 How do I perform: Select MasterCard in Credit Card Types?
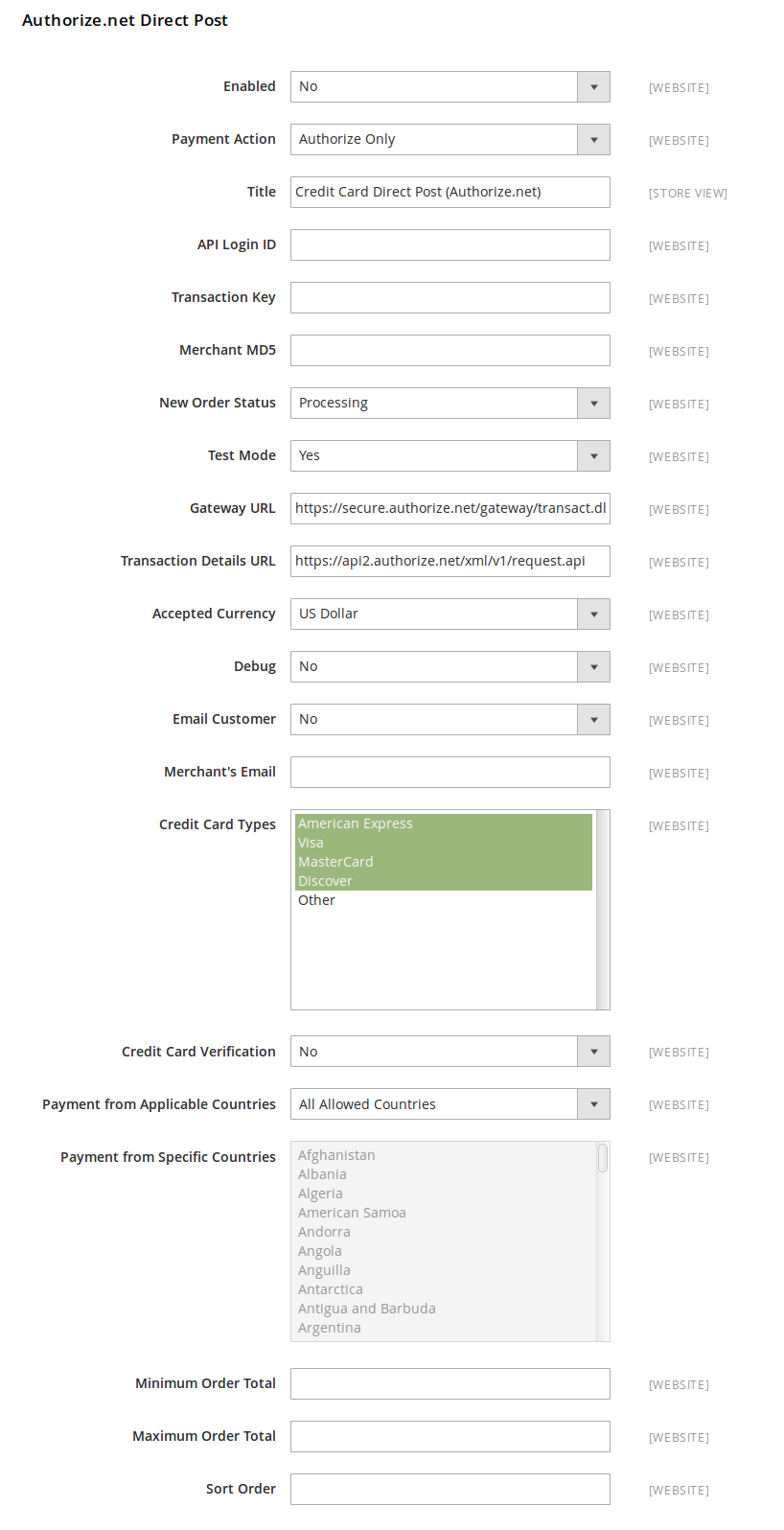click(444, 862)
